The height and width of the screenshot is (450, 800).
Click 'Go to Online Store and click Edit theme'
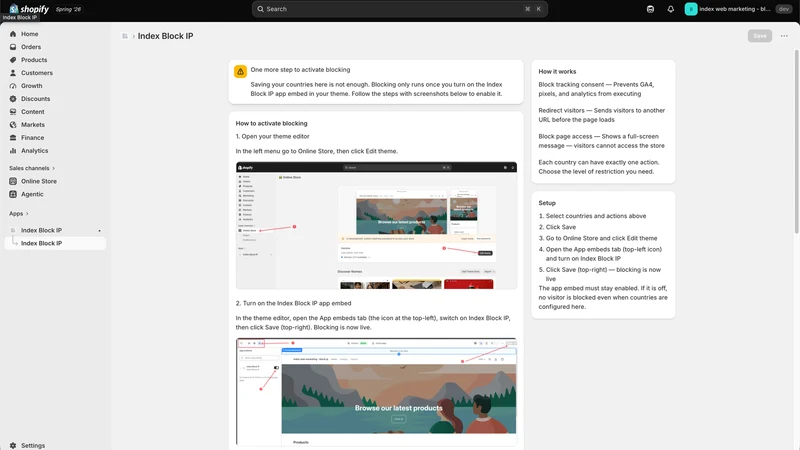point(602,238)
